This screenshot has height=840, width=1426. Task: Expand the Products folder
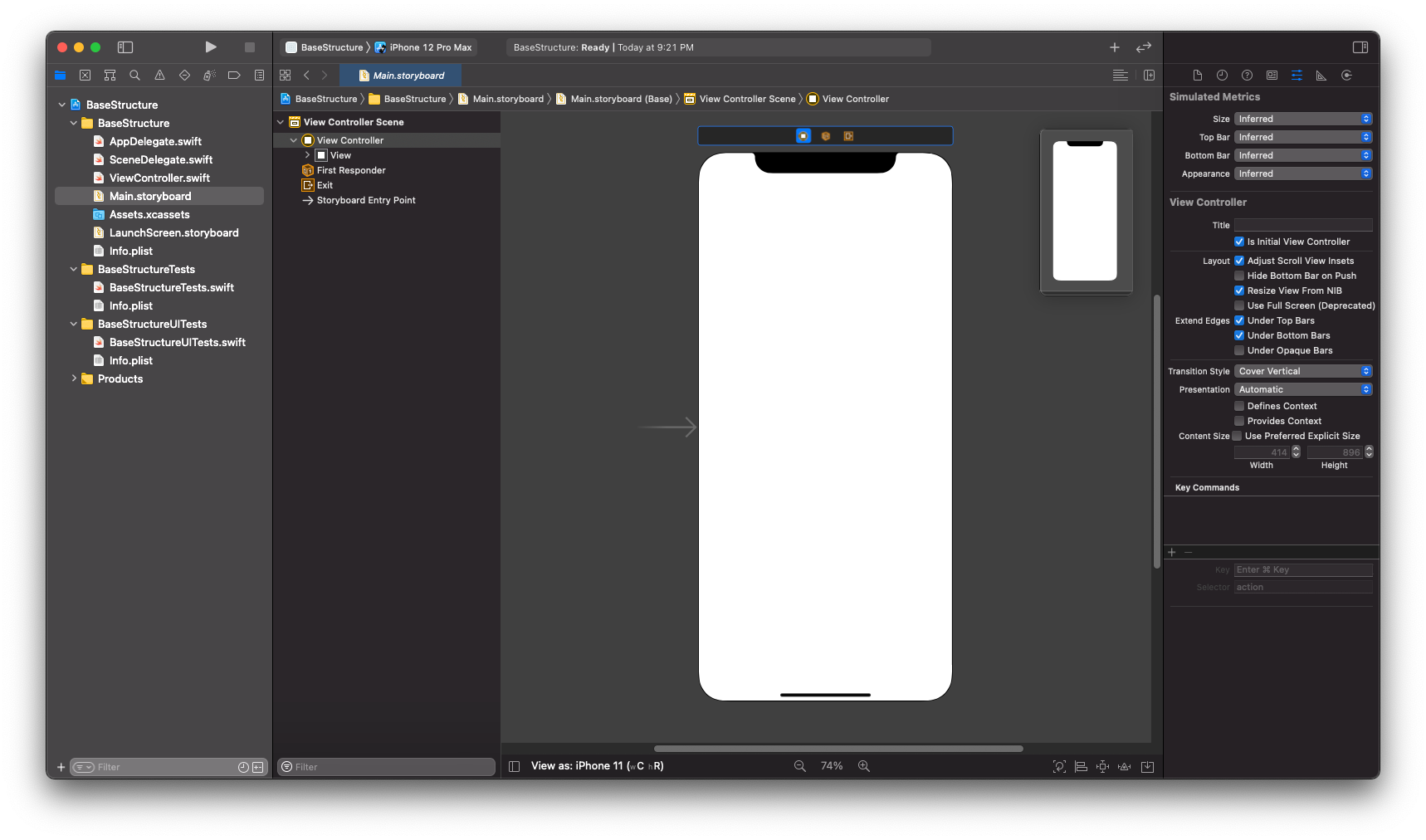(x=74, y=378)
